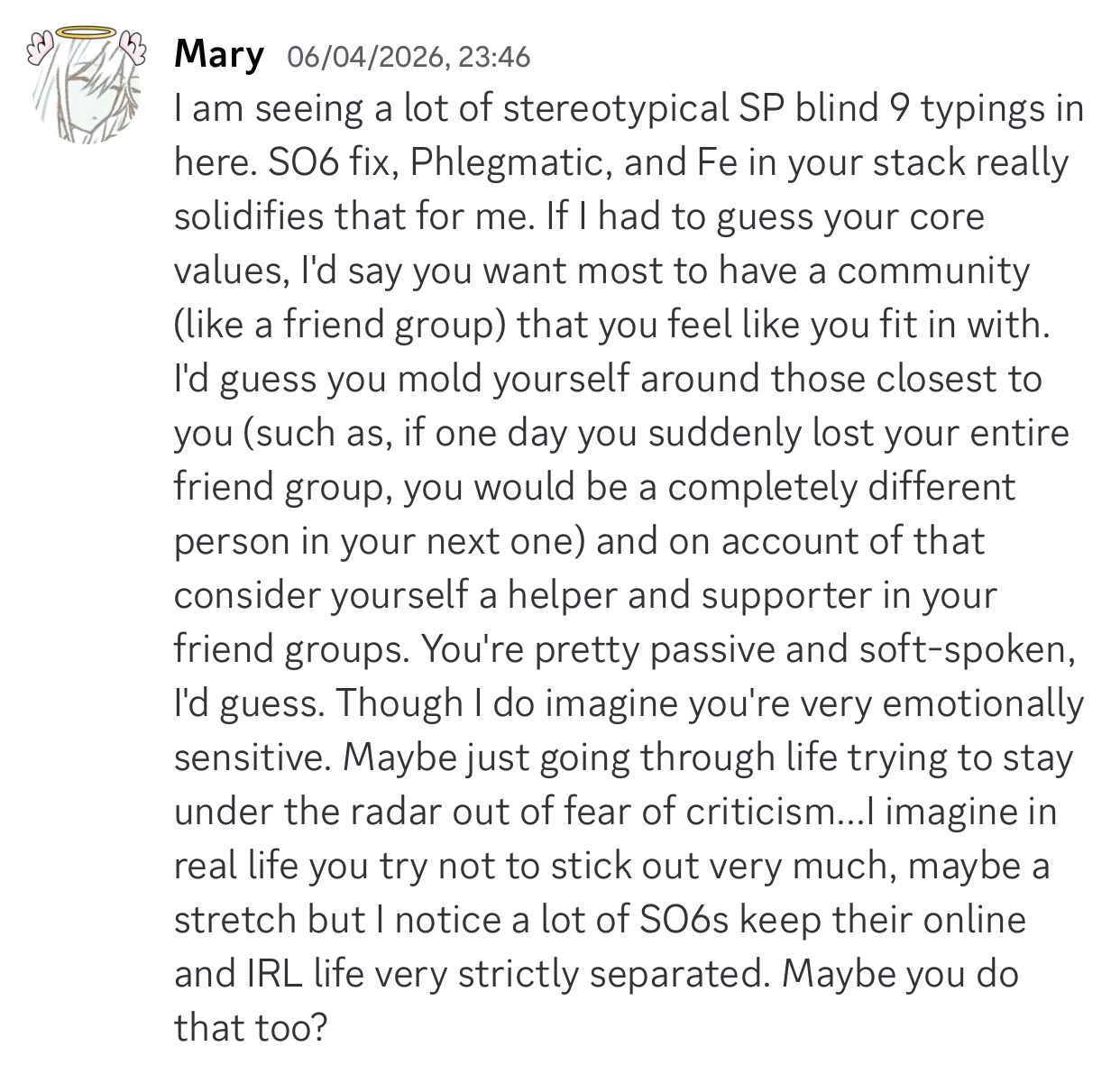
Task: Click the word 'IRL' in the message
Action: (x=264, y=974)
